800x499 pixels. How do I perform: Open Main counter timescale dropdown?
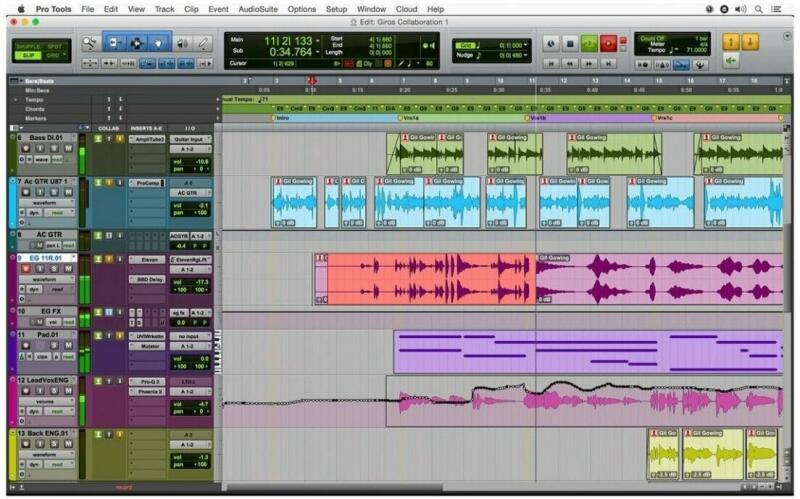pyautogui.click(x=317, y=40)
